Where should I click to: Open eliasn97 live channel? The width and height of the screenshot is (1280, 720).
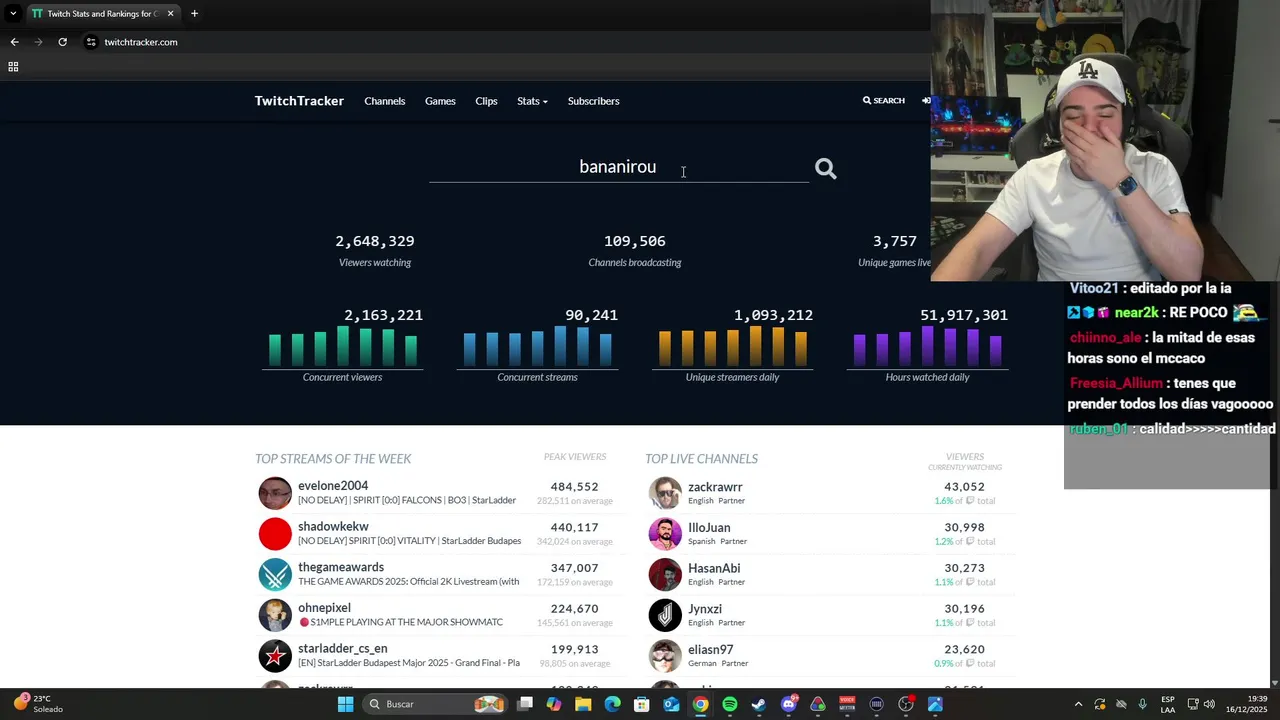click(x=711, y=649)
